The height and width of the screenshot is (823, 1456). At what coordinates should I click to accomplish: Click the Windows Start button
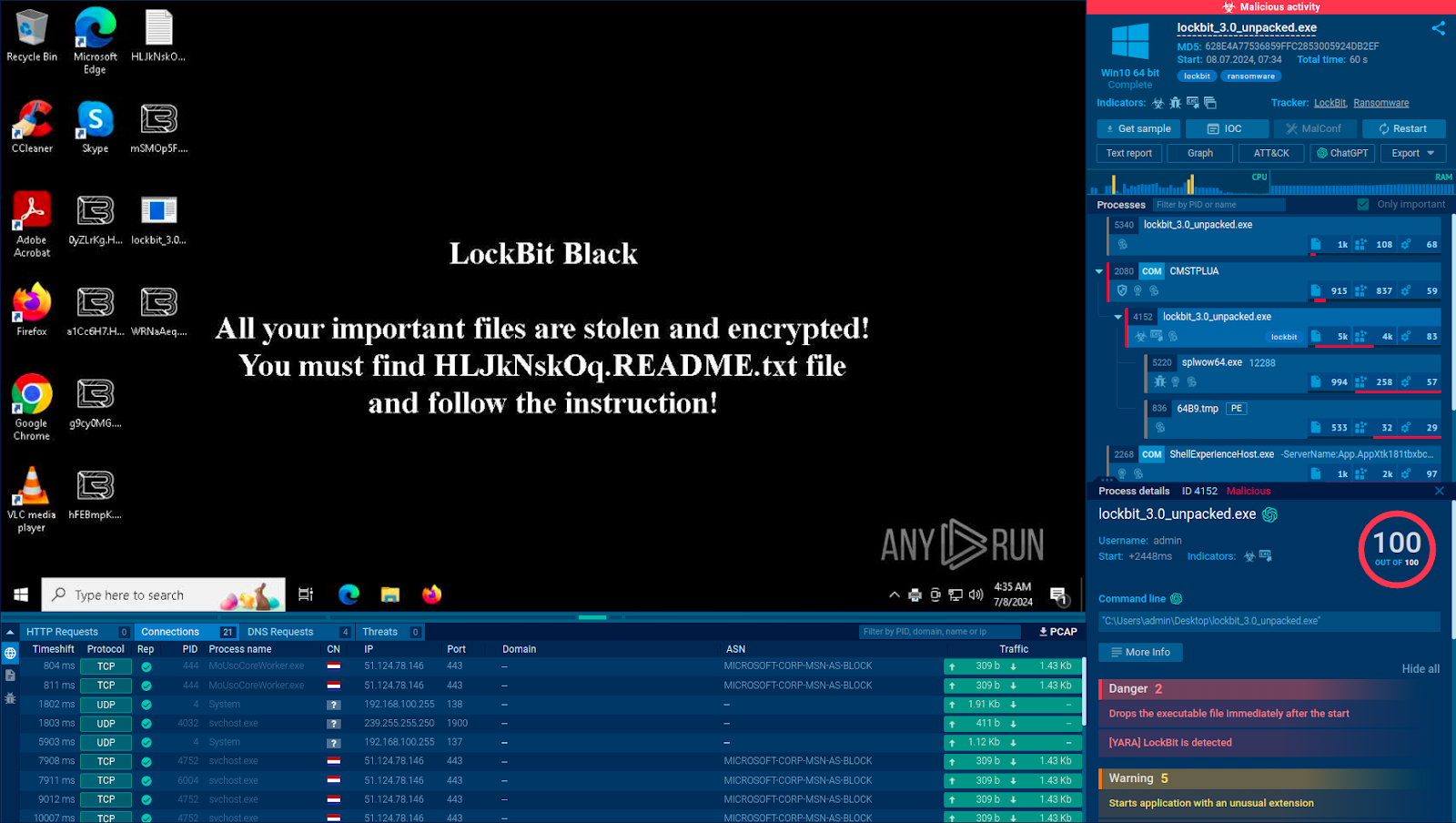20,594
